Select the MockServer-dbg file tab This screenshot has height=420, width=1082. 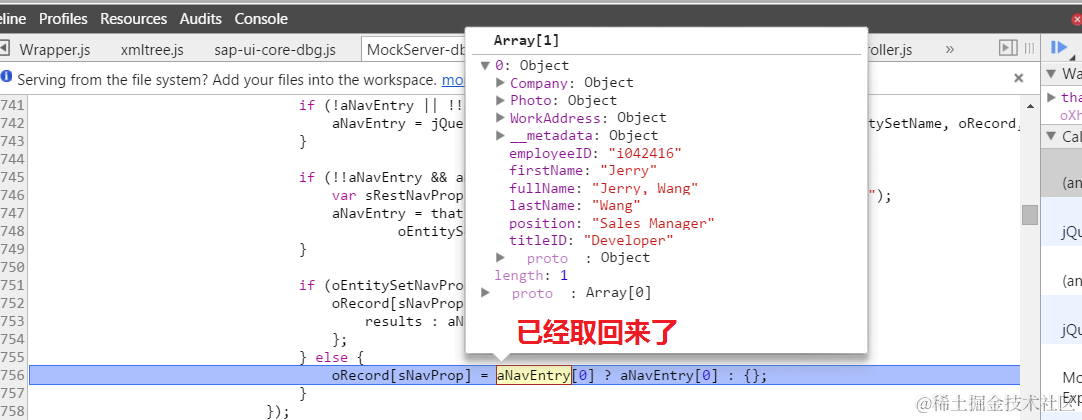414,50
